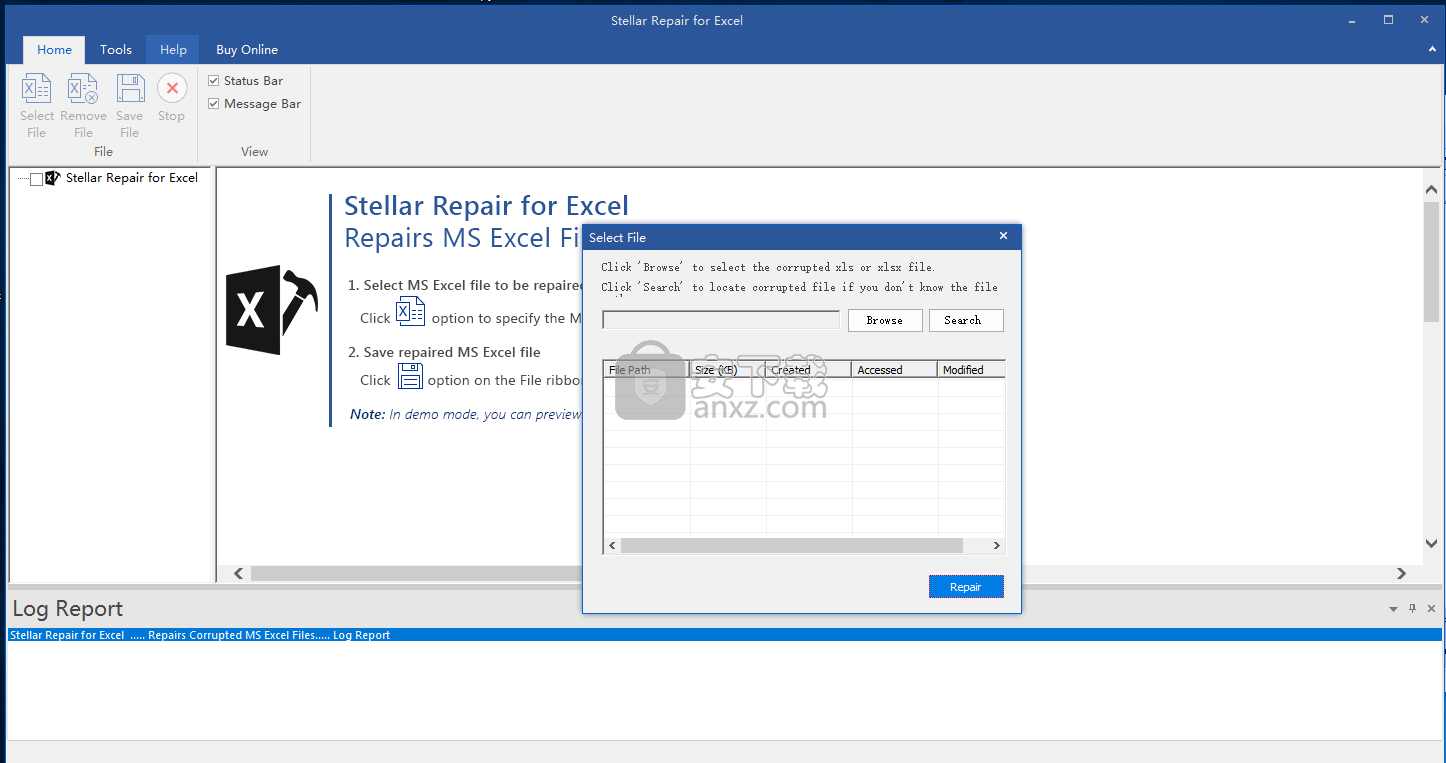Image resolution: width=1446 pixels, height=763 pixels.
Task: Open the Buy Online tab
Action: pos(247,49)
